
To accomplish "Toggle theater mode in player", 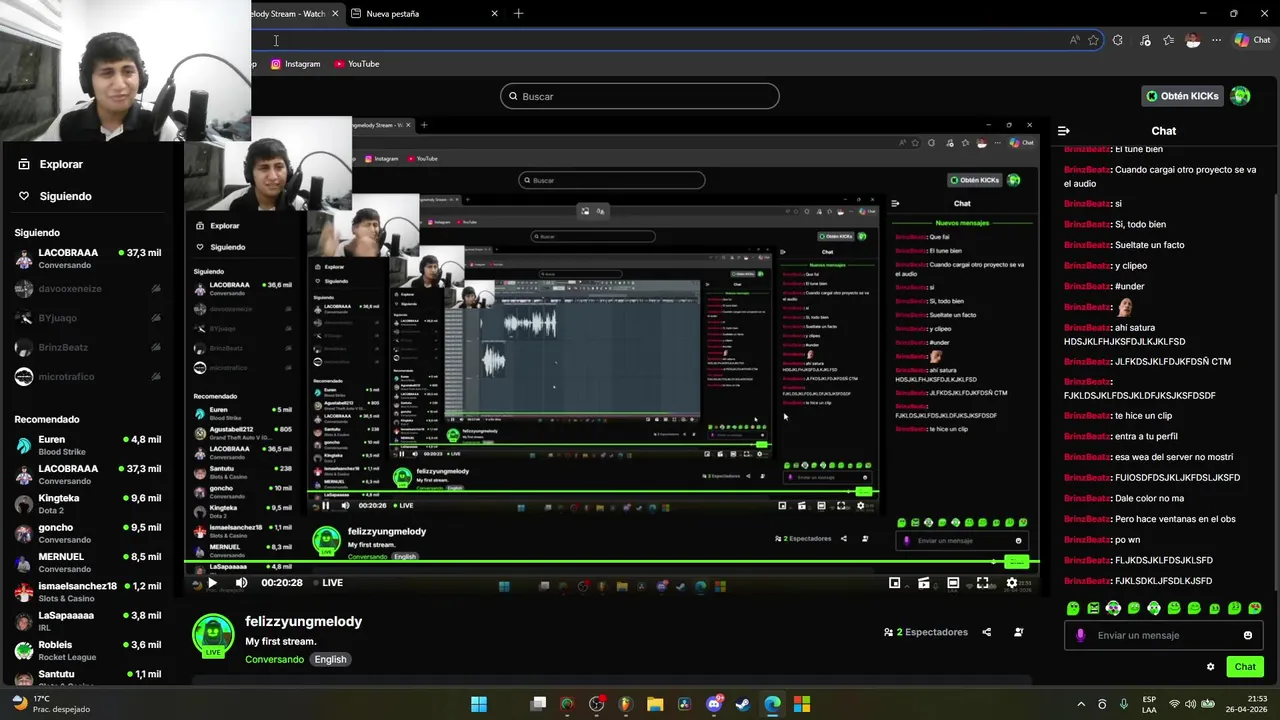I will pos(953,583).
